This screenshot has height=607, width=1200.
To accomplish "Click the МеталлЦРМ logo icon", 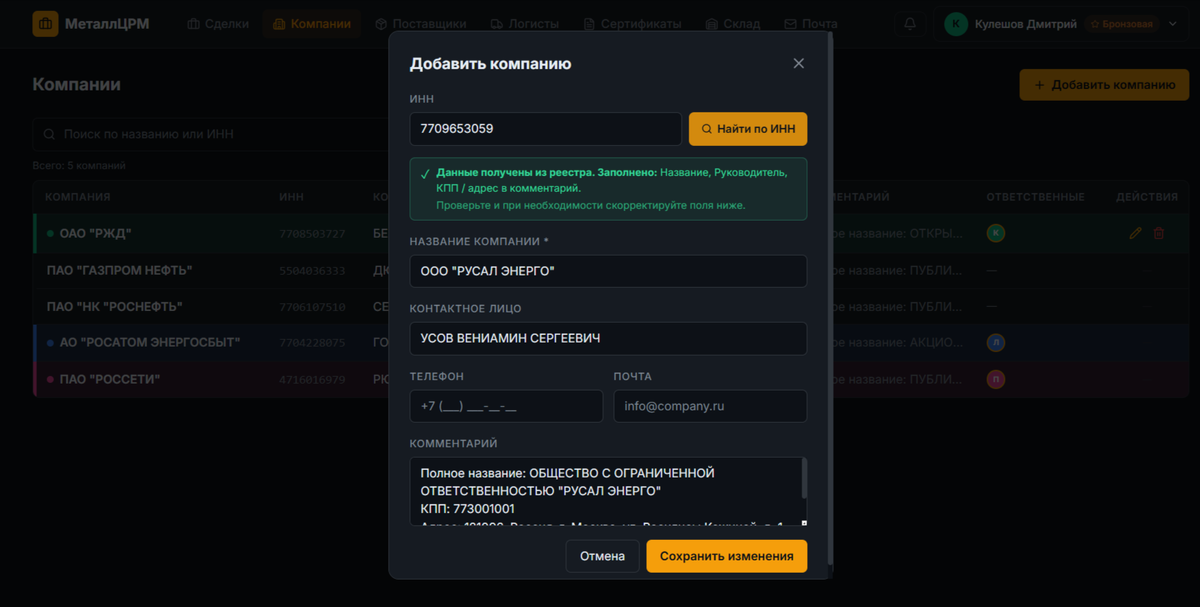I will 44,23.
